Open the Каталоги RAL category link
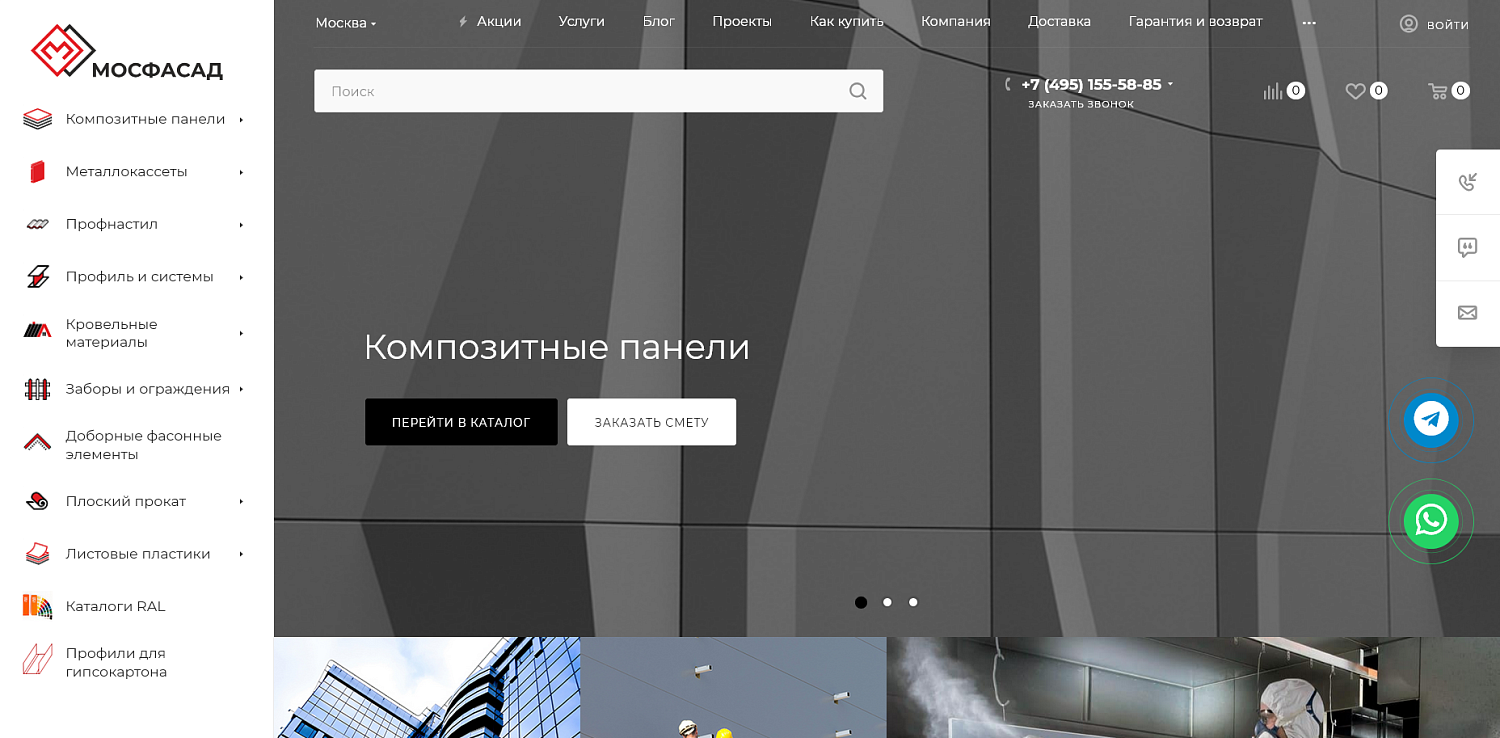 pos(116,606)
